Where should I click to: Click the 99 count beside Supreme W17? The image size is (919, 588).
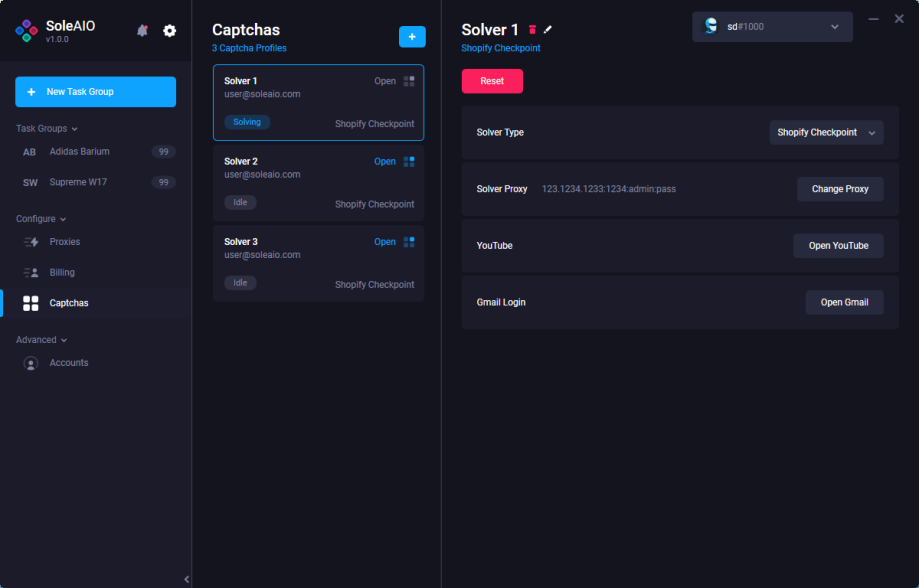164,182
